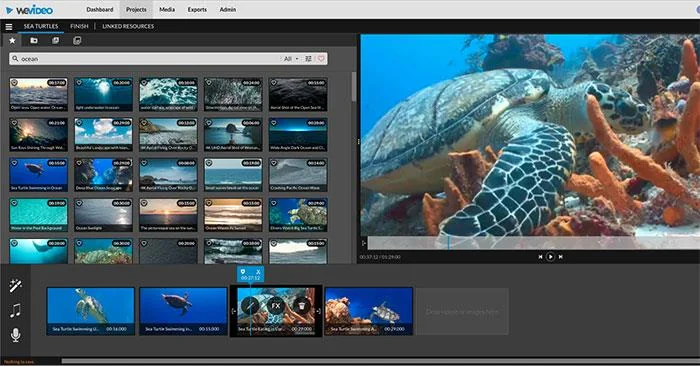Play the preview video
This screenshot has width=700, height=366.
click(x=550, y=257)
